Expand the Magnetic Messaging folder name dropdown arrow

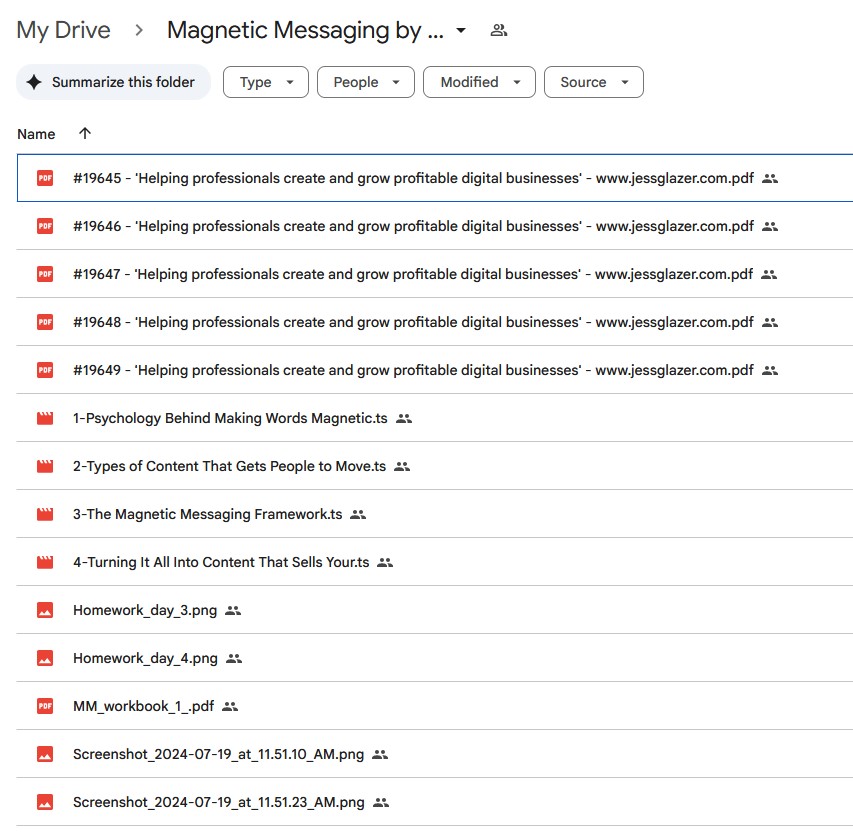pos(461,30)
